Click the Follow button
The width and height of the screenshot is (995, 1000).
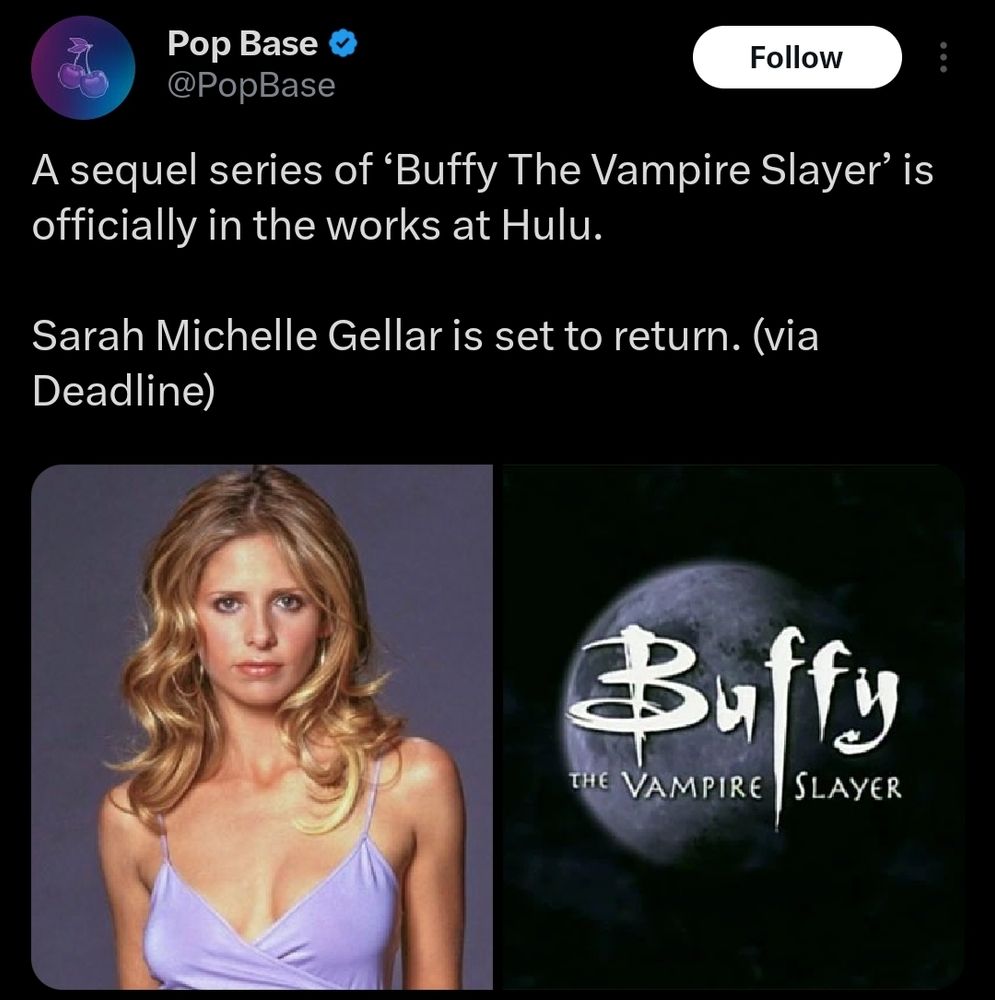797,57
